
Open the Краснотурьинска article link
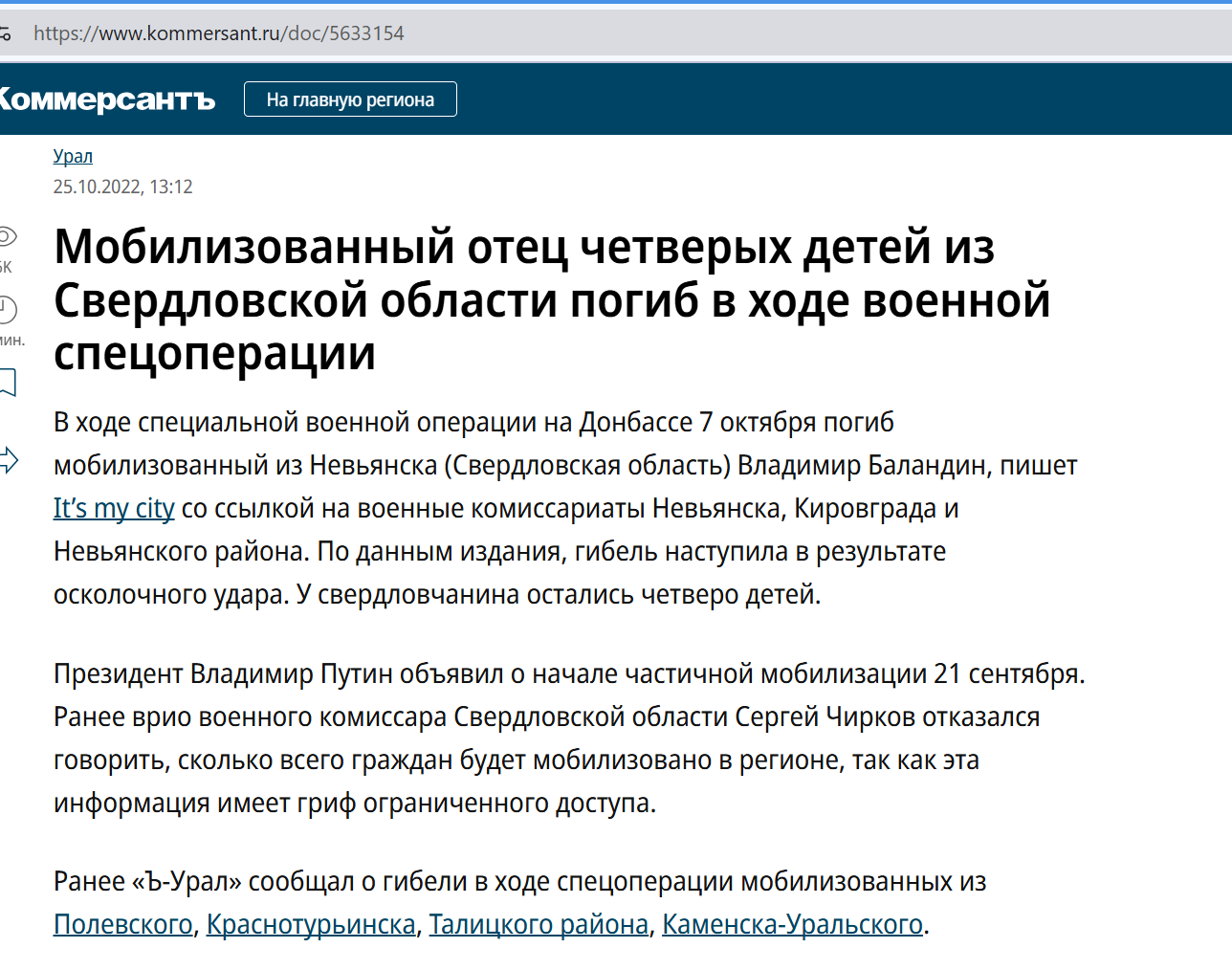[x=311, y=924]
